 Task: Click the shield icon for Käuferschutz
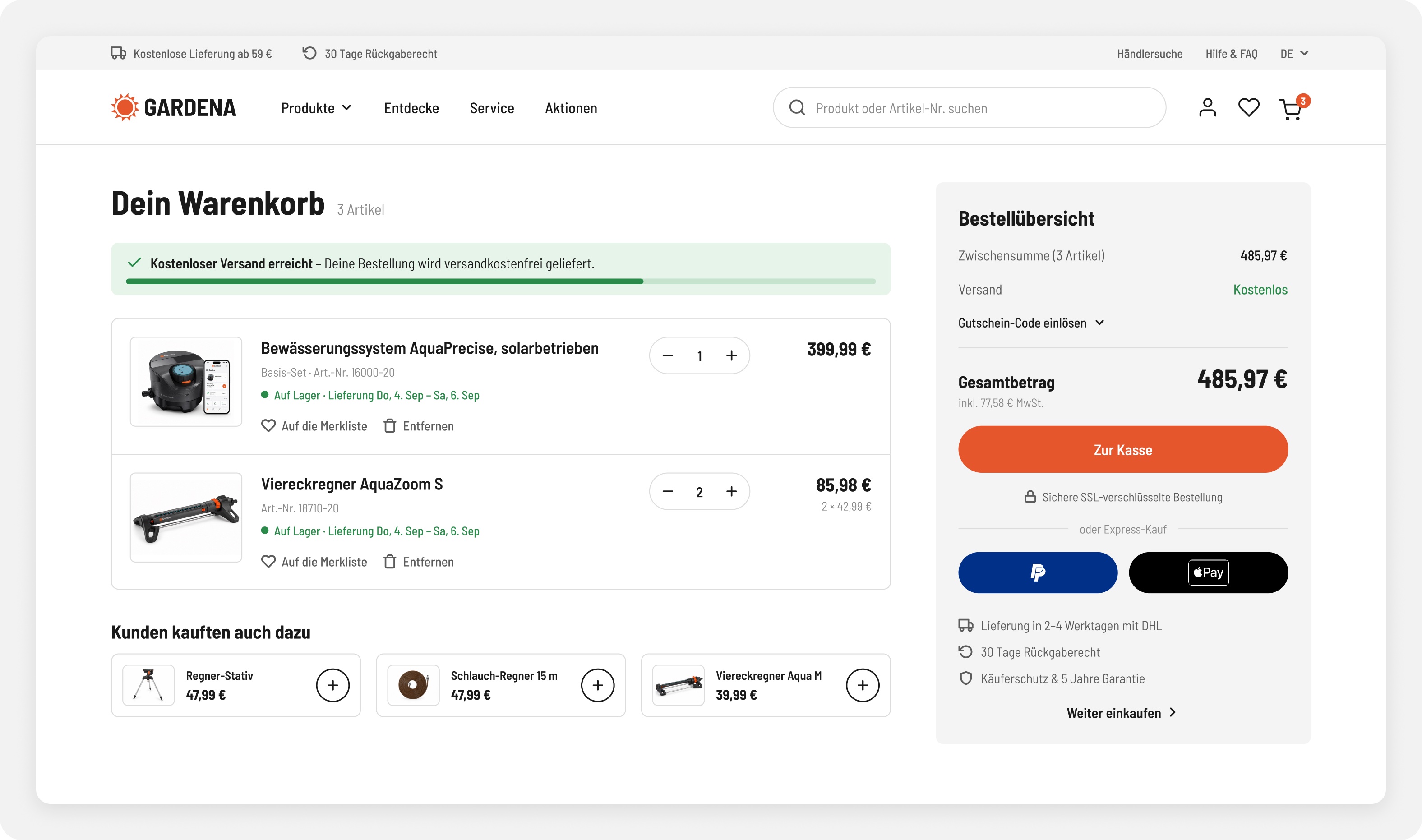click(x=966, y=678)
